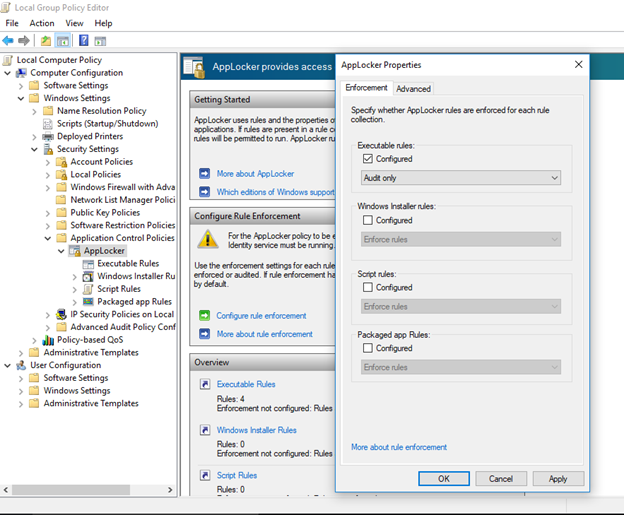The image size is (624, 515).
Task: Open the Action menu
Action: (42, 23)
